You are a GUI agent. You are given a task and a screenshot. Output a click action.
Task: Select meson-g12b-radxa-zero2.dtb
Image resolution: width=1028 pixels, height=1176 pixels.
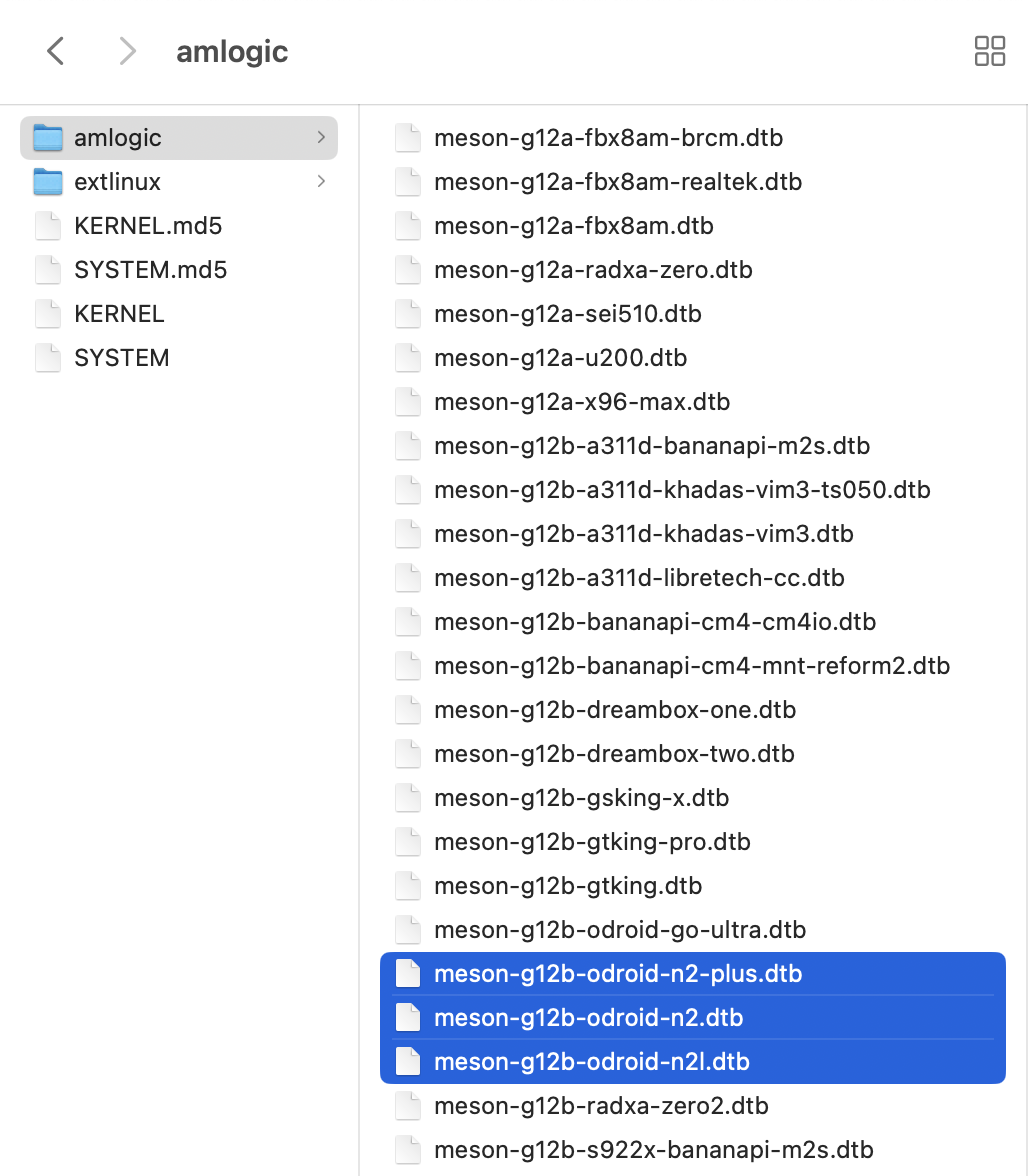click(601, 1106)
